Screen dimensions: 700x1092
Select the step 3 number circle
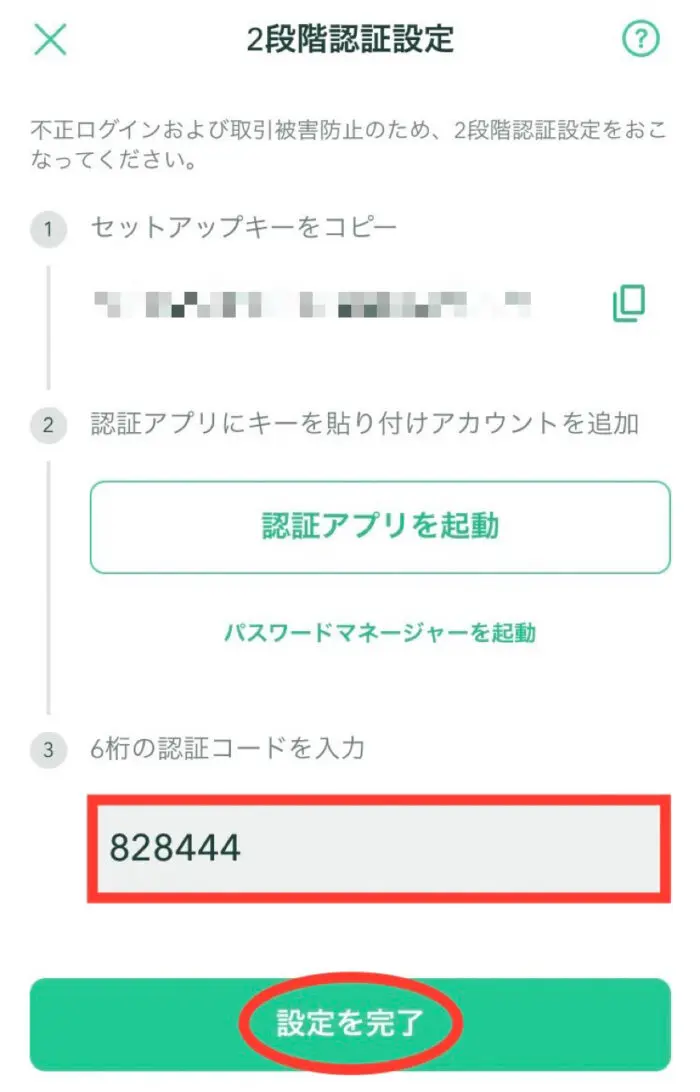[x=48, y=750]
